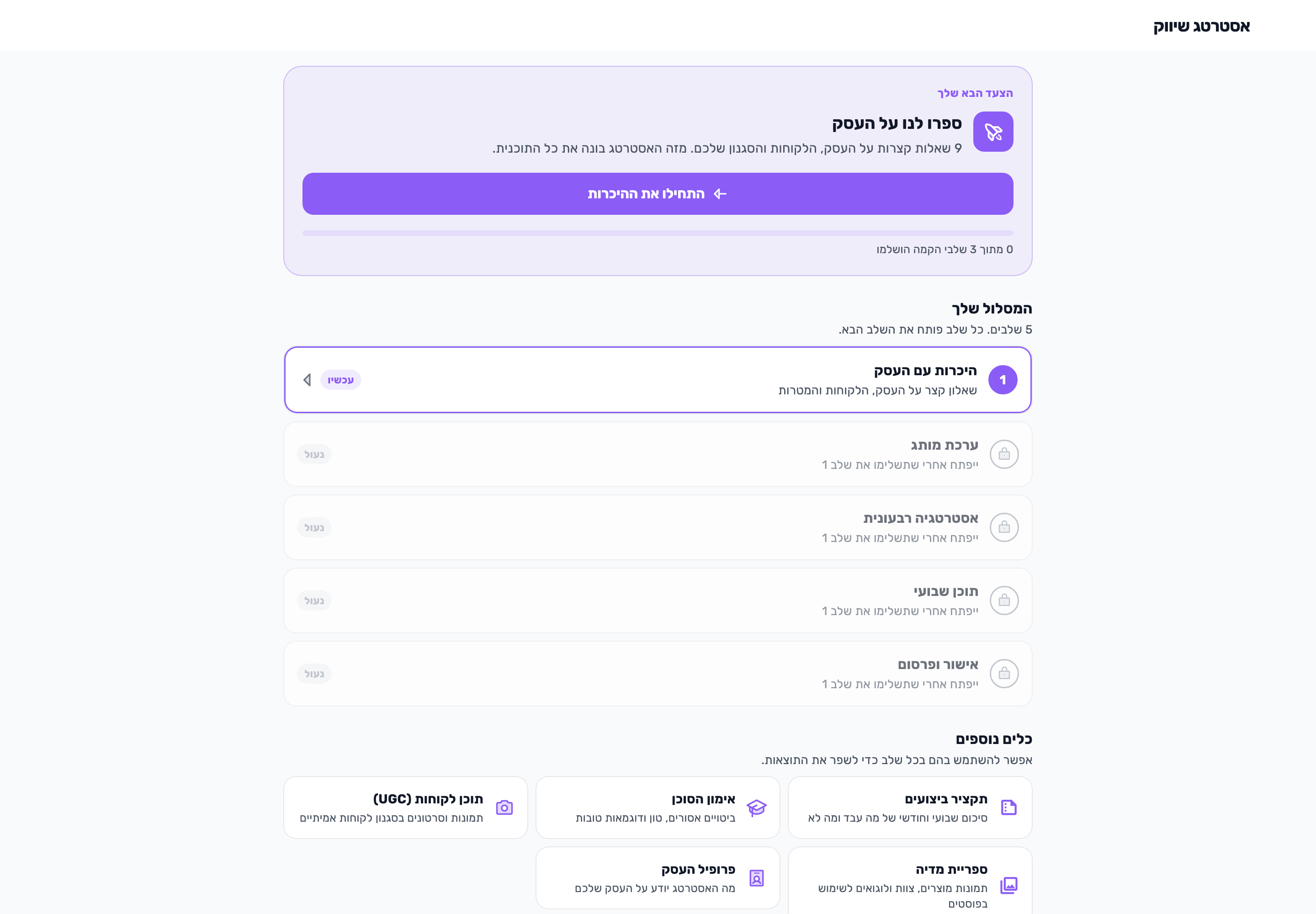
Task: Click the rocket icon in the next-step card
Action: click(x=993, y=132)
